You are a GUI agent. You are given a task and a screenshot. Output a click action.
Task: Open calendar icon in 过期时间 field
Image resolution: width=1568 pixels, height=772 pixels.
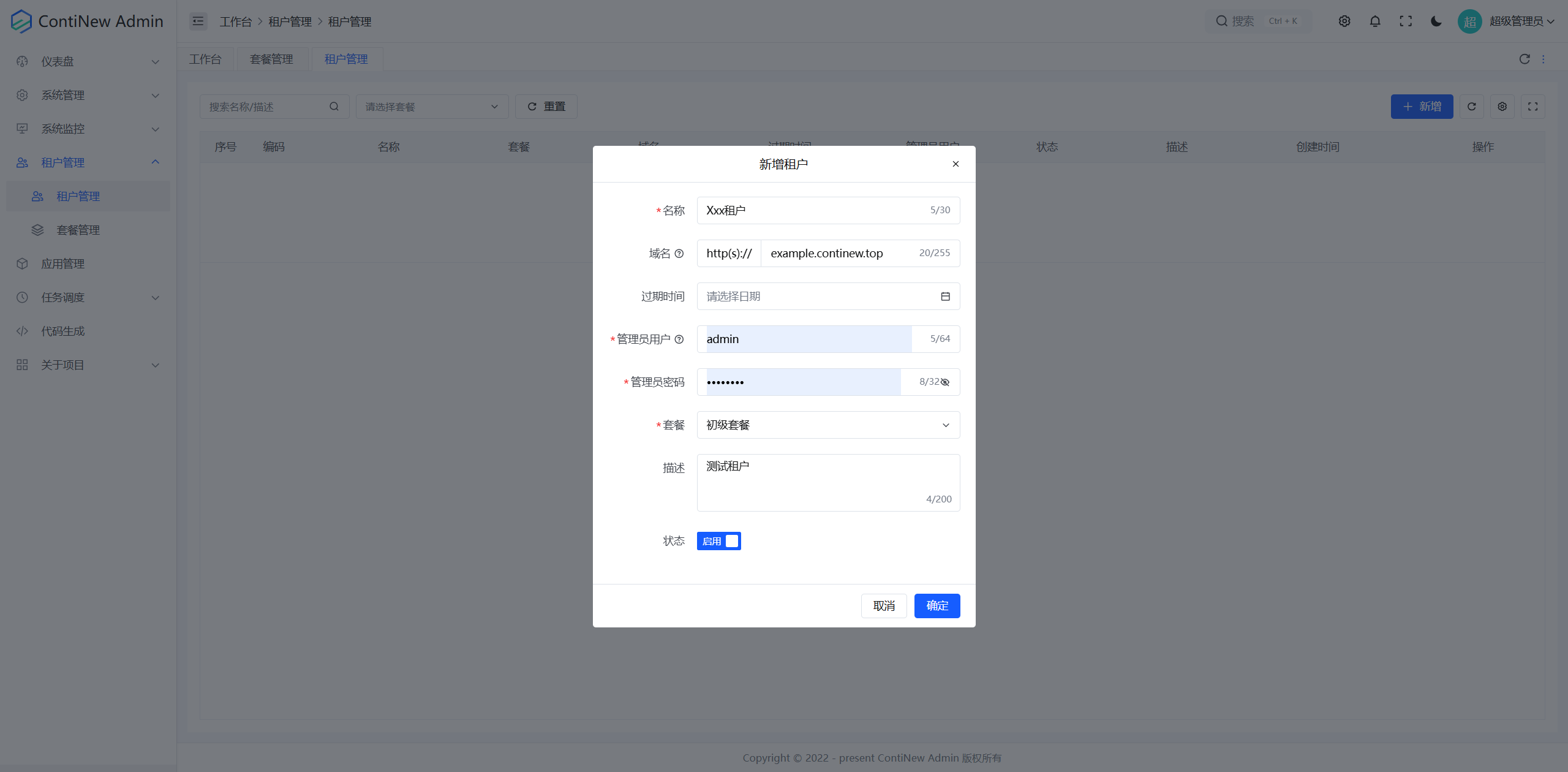coord(946,297)
